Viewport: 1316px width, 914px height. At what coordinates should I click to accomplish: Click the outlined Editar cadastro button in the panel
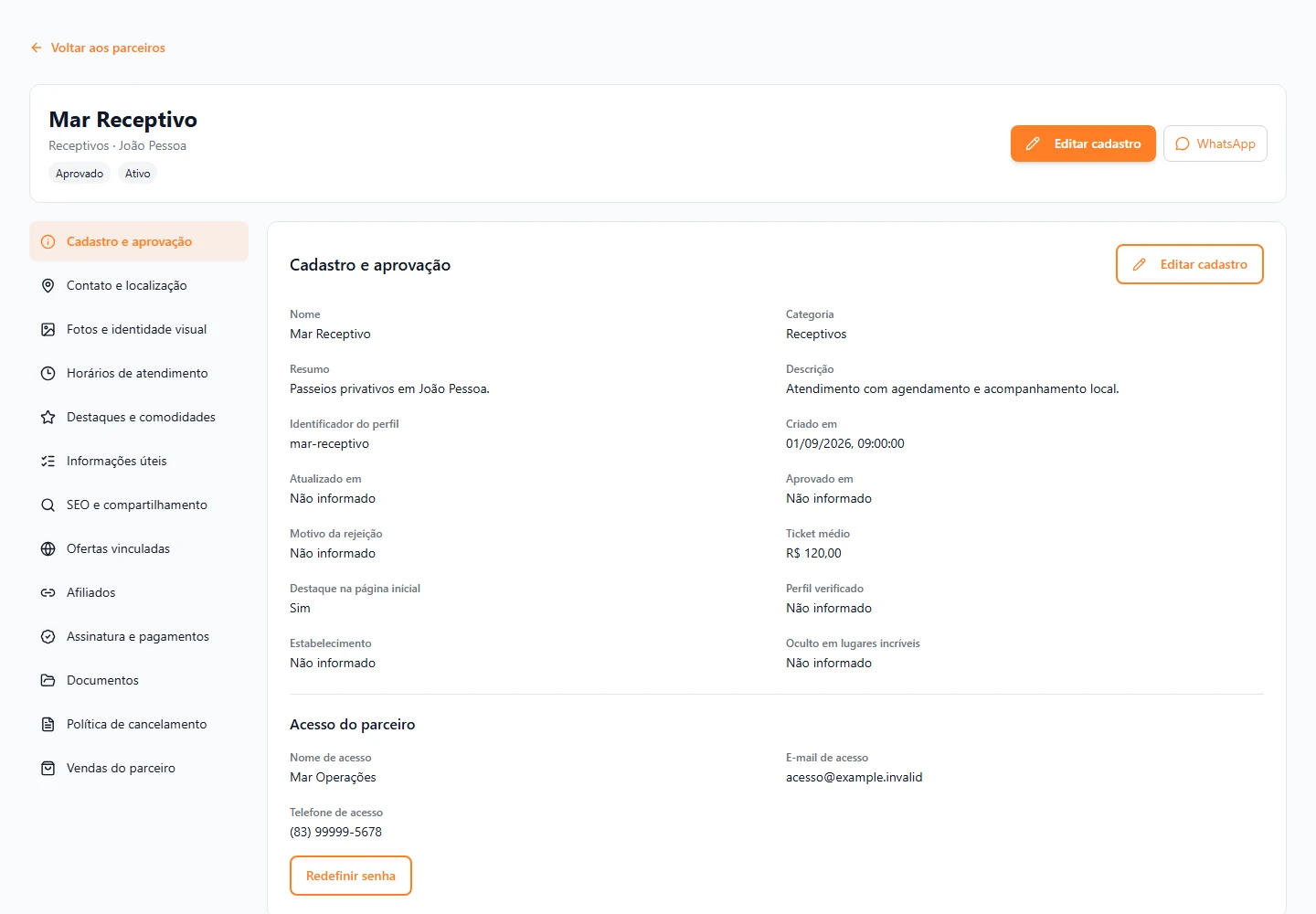(x=1190, y=264)
